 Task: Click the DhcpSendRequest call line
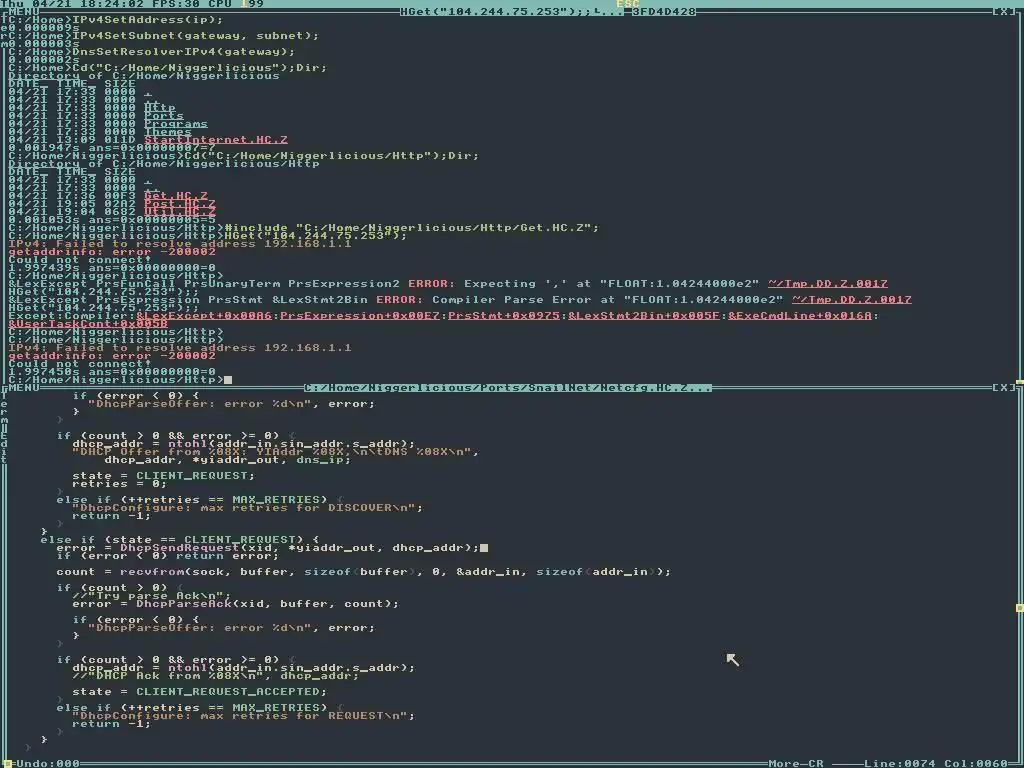(x=268, y=548)
